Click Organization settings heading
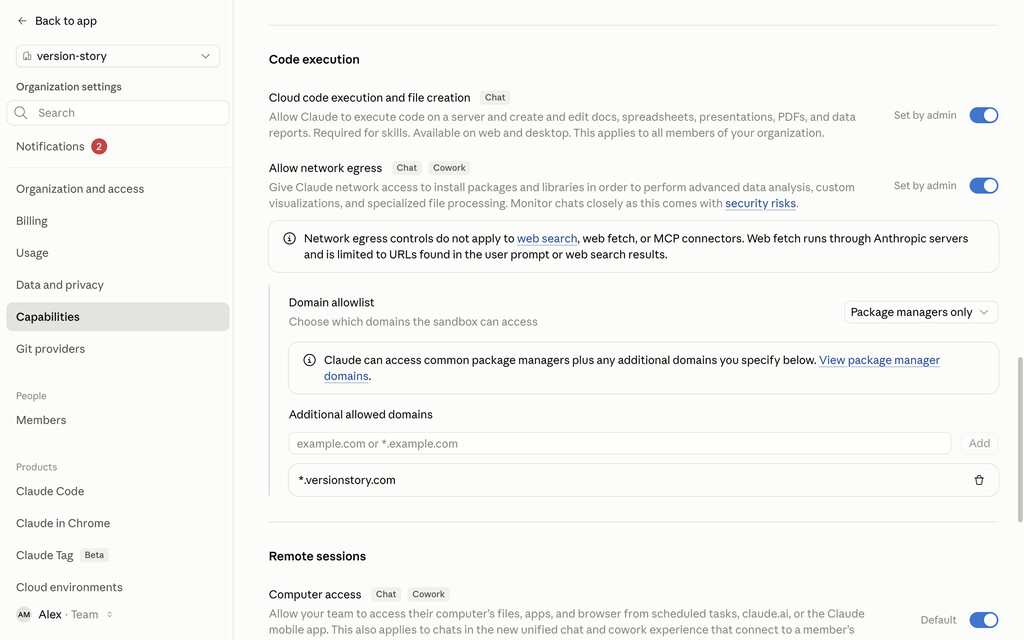The image size is (1024, 640). coord(69,87)
